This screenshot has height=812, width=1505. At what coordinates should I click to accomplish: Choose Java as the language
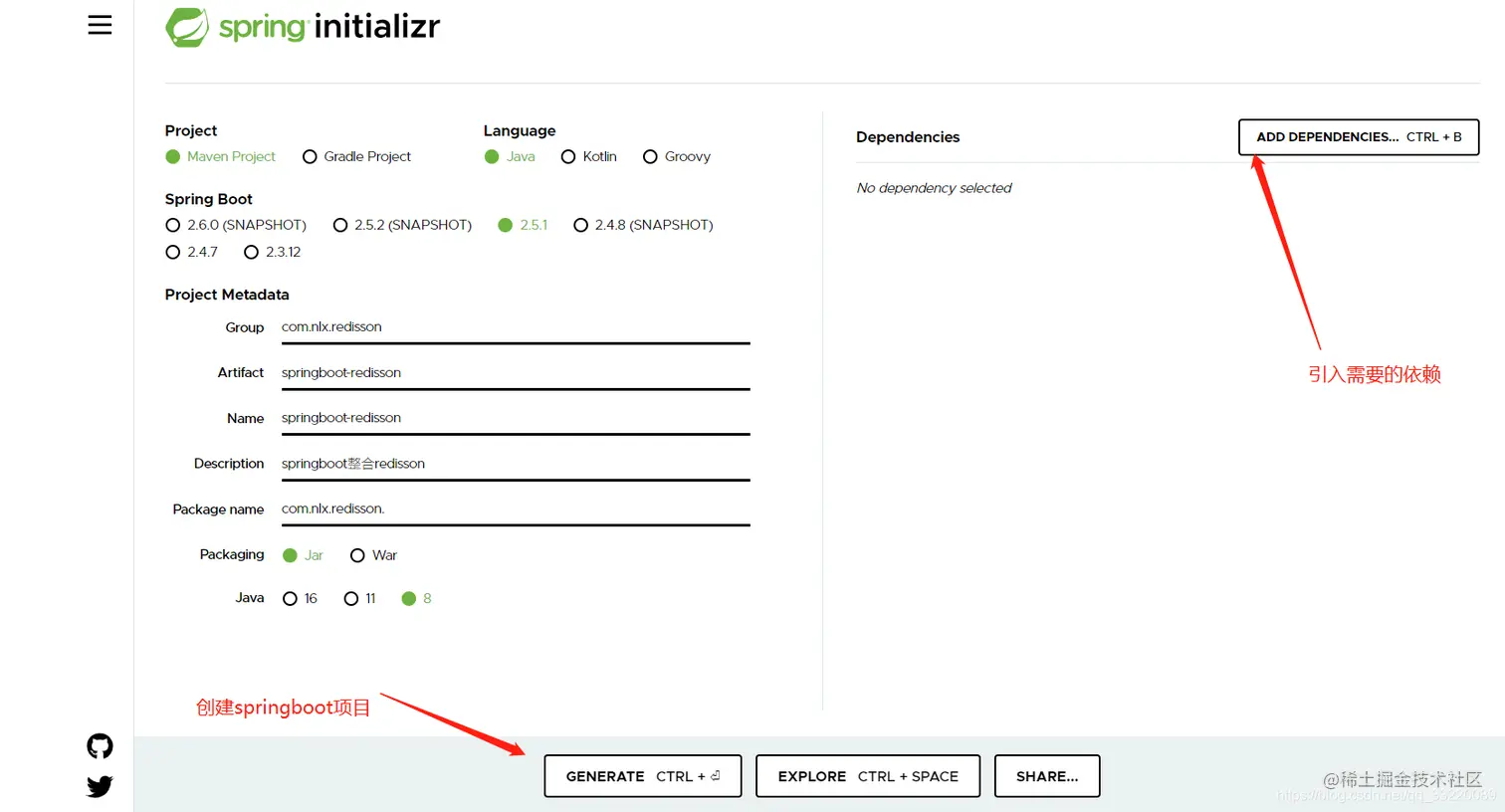tap(510, 156)
